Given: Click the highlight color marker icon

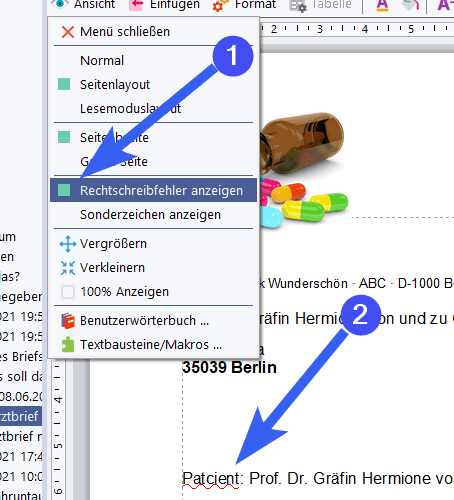Looking at the screenshot, I should tap(410, 5).
